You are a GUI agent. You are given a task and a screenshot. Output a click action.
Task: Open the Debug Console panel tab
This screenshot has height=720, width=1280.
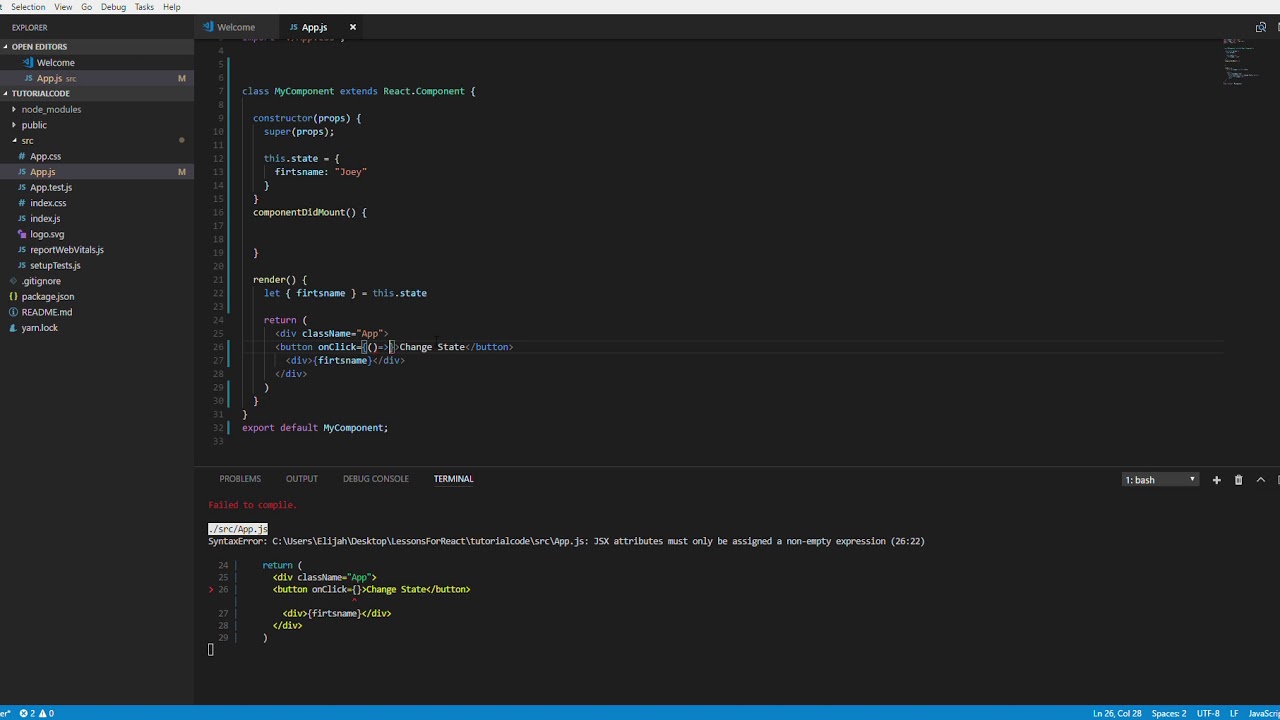click(375, 479)
